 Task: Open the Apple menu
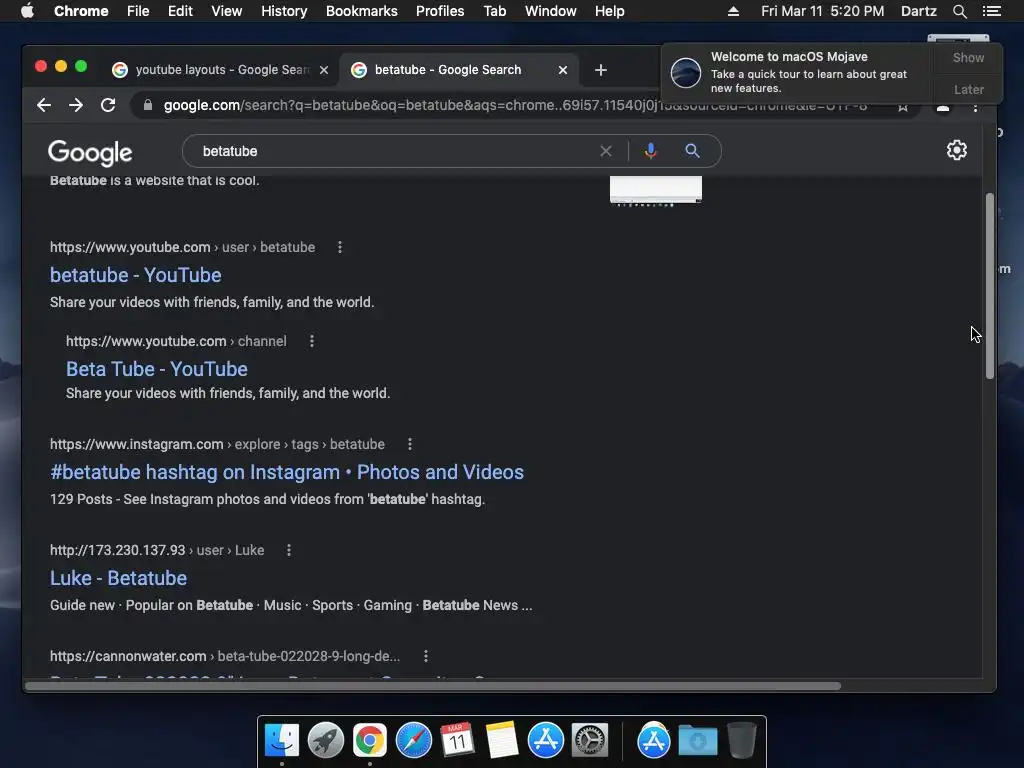(x=27, y=11)
